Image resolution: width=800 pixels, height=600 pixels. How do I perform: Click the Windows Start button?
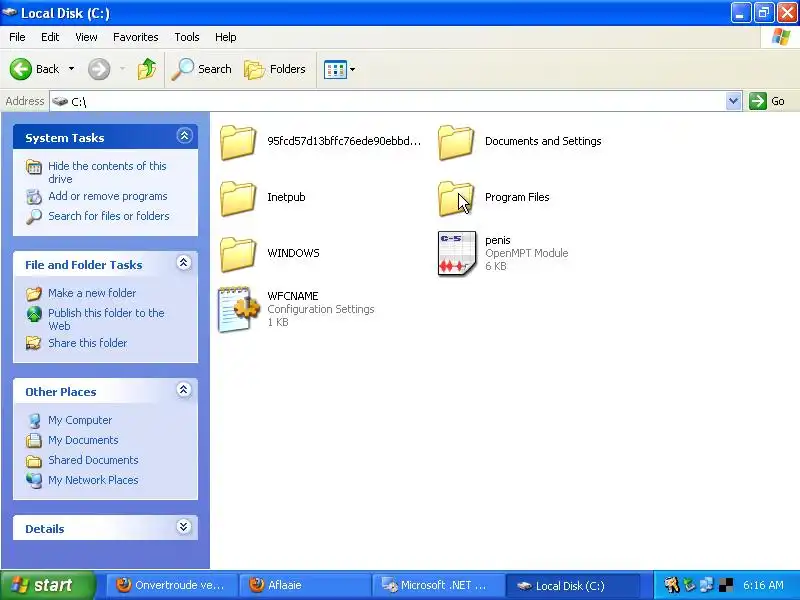tap(47, 585)
